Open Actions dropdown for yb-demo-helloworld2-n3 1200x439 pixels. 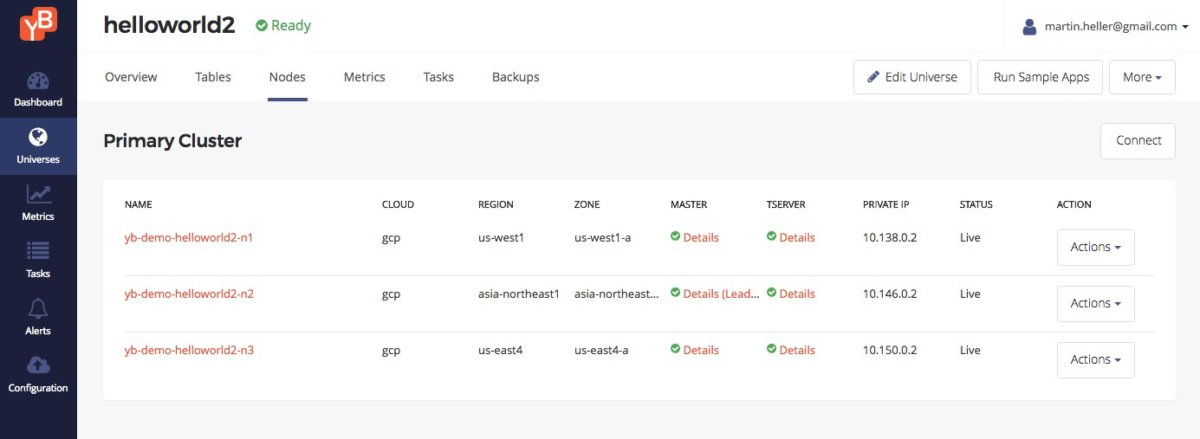pos(1095,359)
